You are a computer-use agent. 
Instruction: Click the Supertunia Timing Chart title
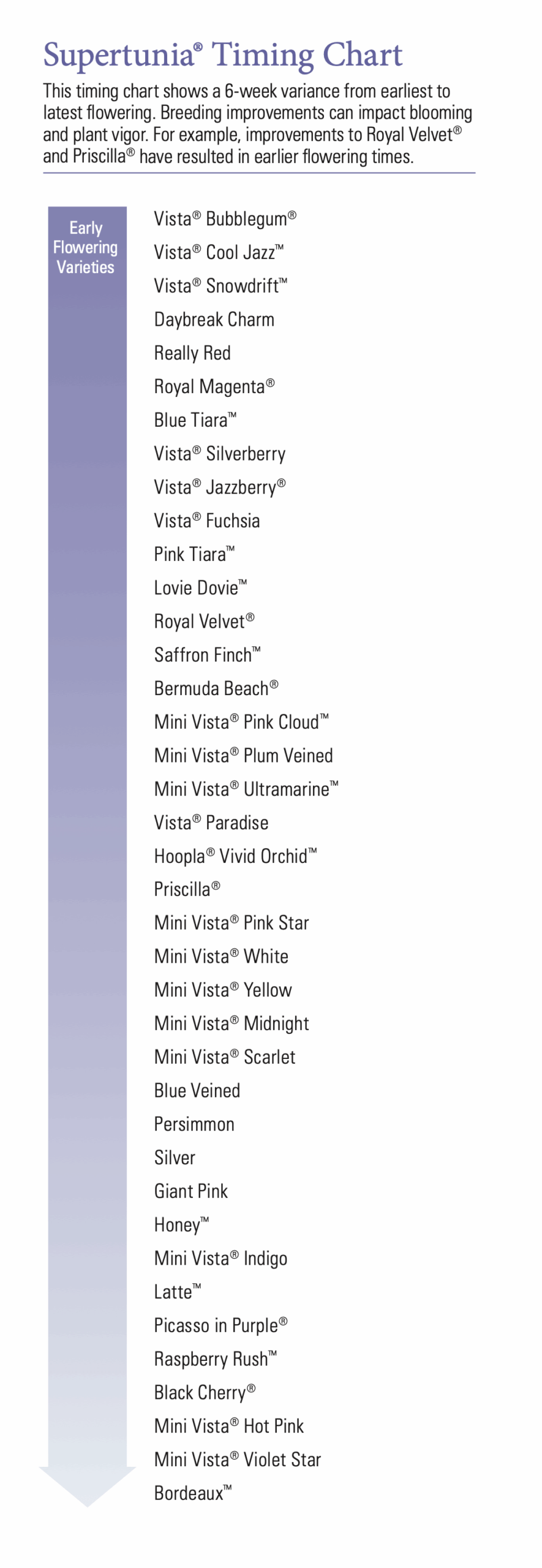tap(223, 55)
